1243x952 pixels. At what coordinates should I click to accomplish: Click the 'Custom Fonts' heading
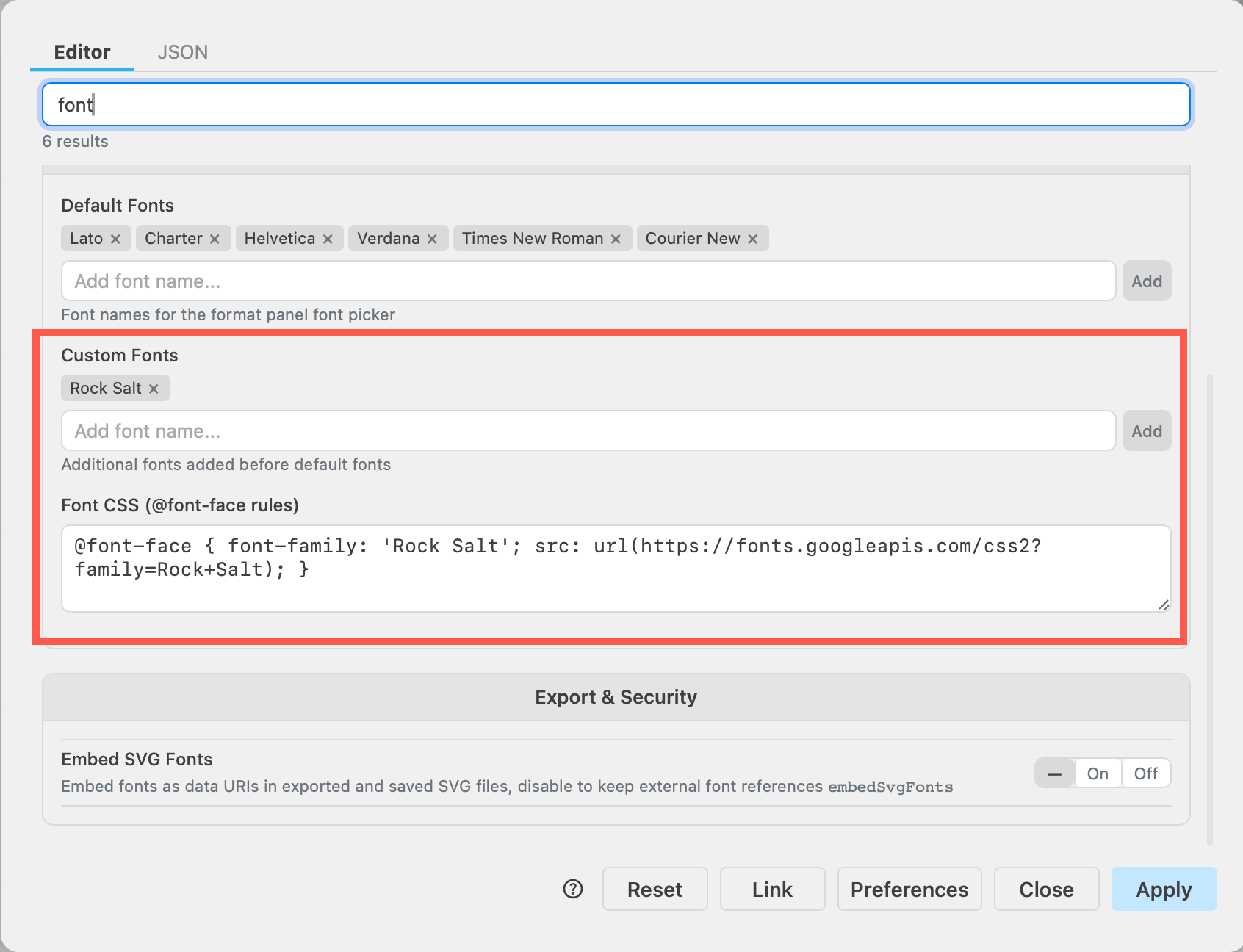(x=120, y=356)
